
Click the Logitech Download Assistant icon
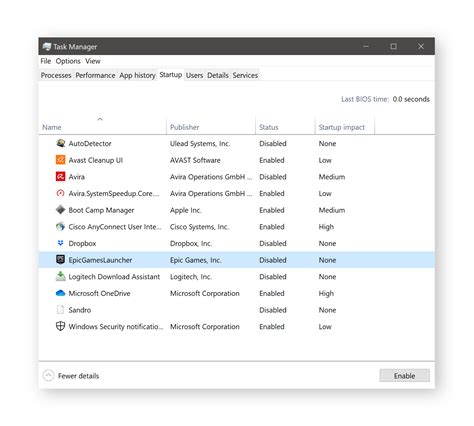pos(60,276)
